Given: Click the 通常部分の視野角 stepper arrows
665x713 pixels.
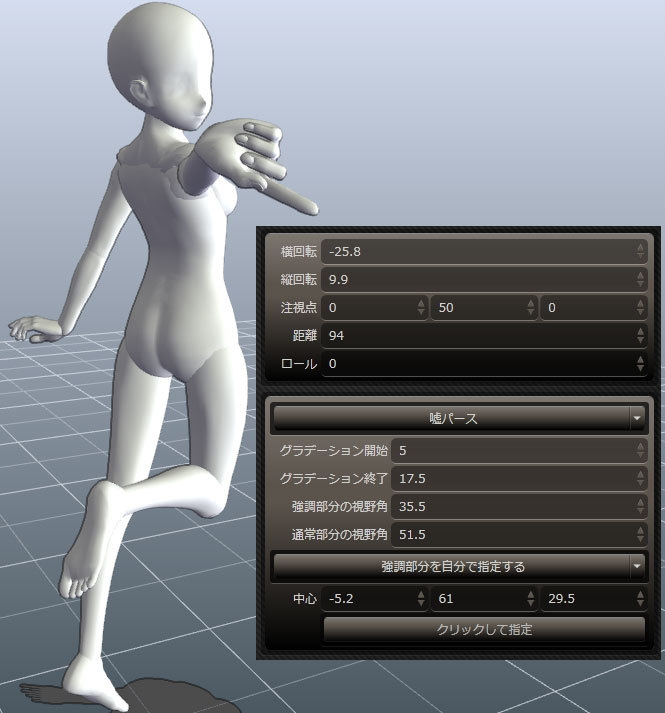Looking at the screenshot, I should click(641, 534).
